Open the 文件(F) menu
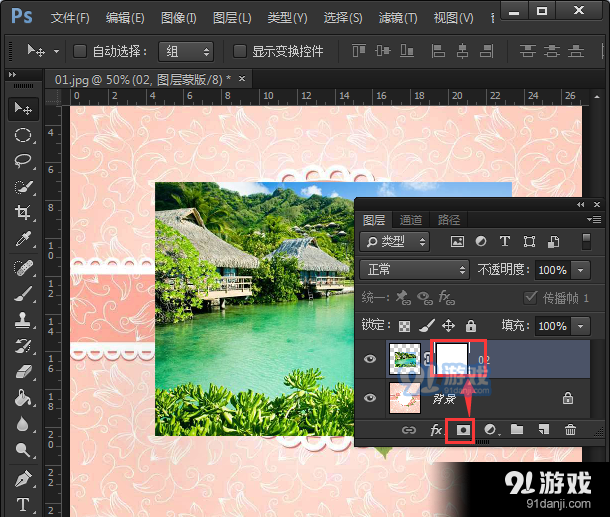This screenshot has width=610, height=517. click(70, 18)
